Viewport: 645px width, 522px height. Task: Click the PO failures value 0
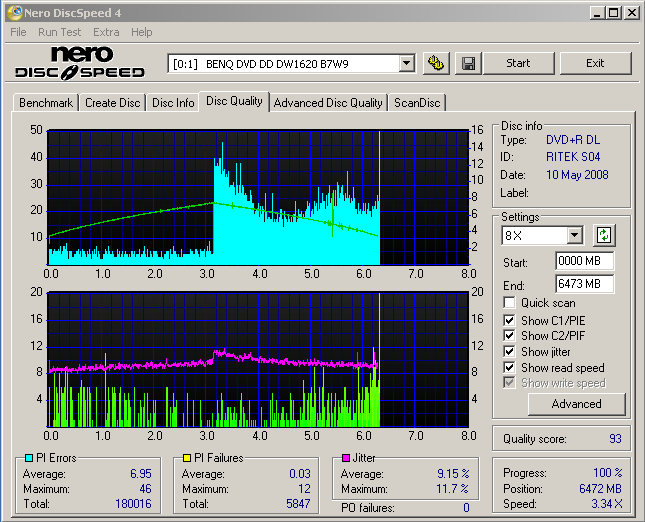click(x=466, y=508)
